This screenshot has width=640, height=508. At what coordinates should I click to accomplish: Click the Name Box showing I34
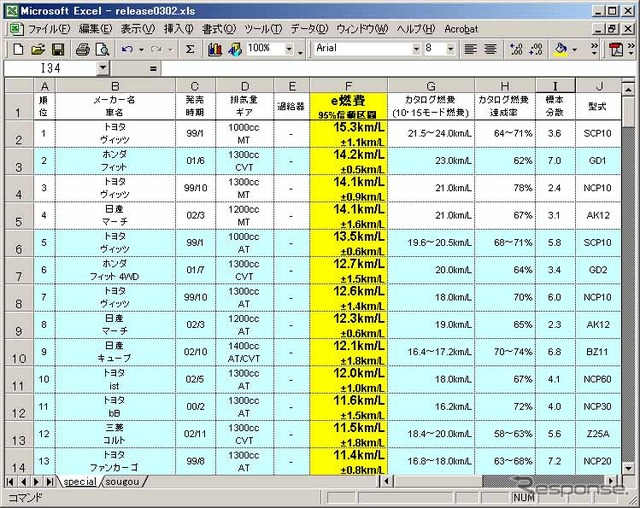(x=51, y=69)
